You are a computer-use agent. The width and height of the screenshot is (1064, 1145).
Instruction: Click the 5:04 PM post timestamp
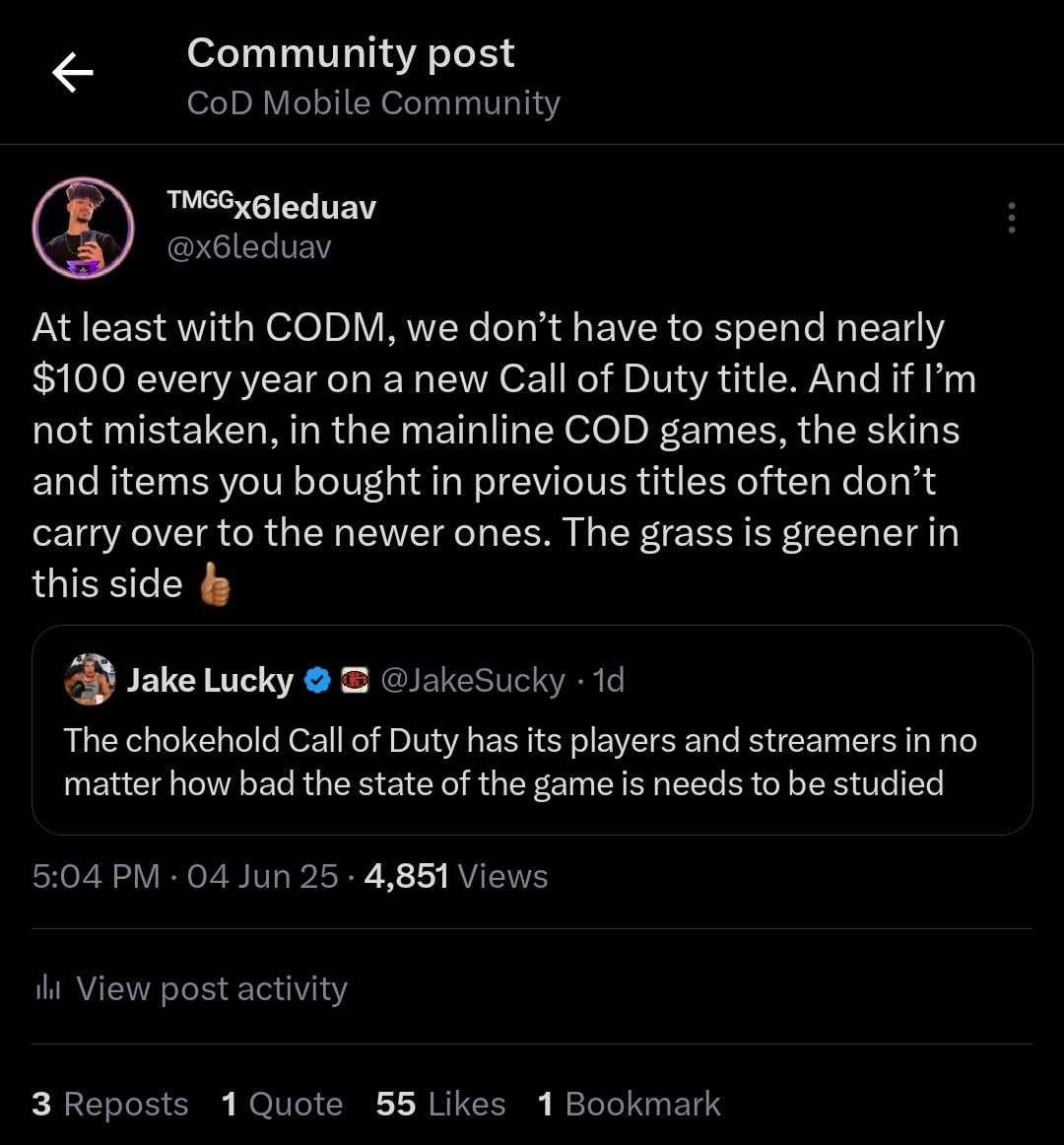pyautogui.click(x=96, y=876)
